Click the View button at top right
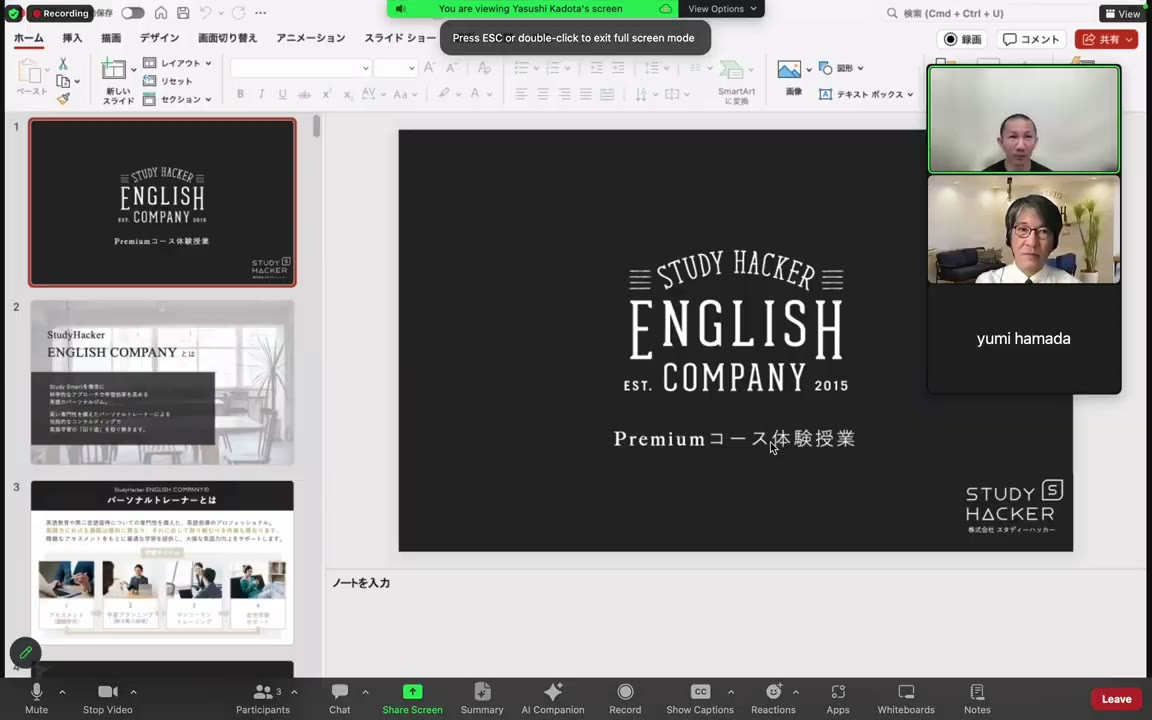 coord(1123,13)
